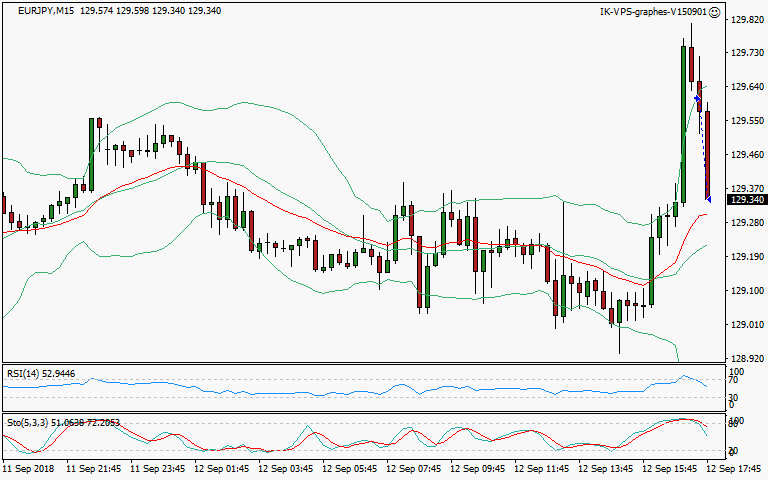Click the 11 Sep 2018 date label
This screenshot has height=480, width=768.
point(30,468)
